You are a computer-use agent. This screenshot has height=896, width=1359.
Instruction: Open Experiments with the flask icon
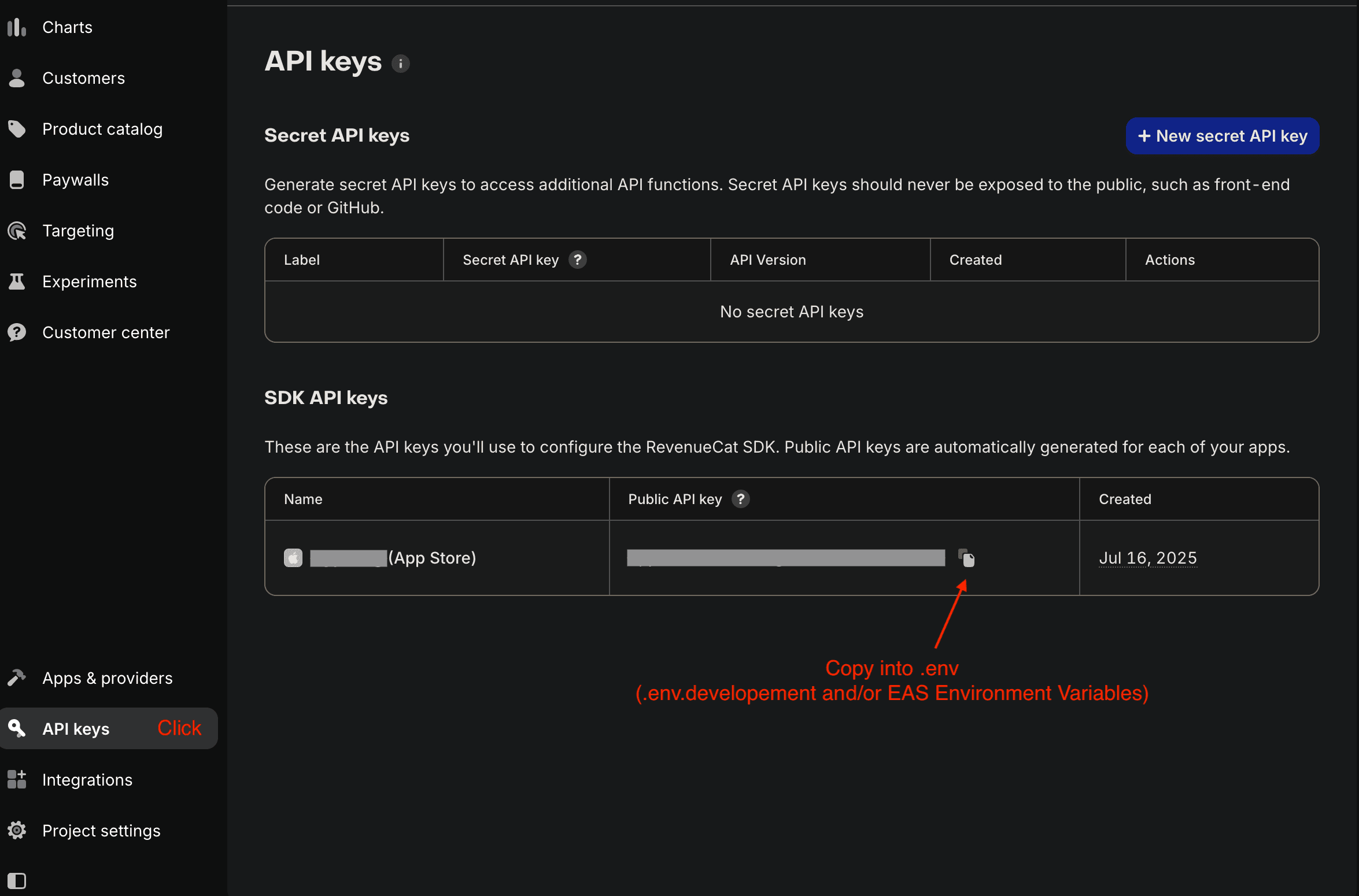point(17,281)
